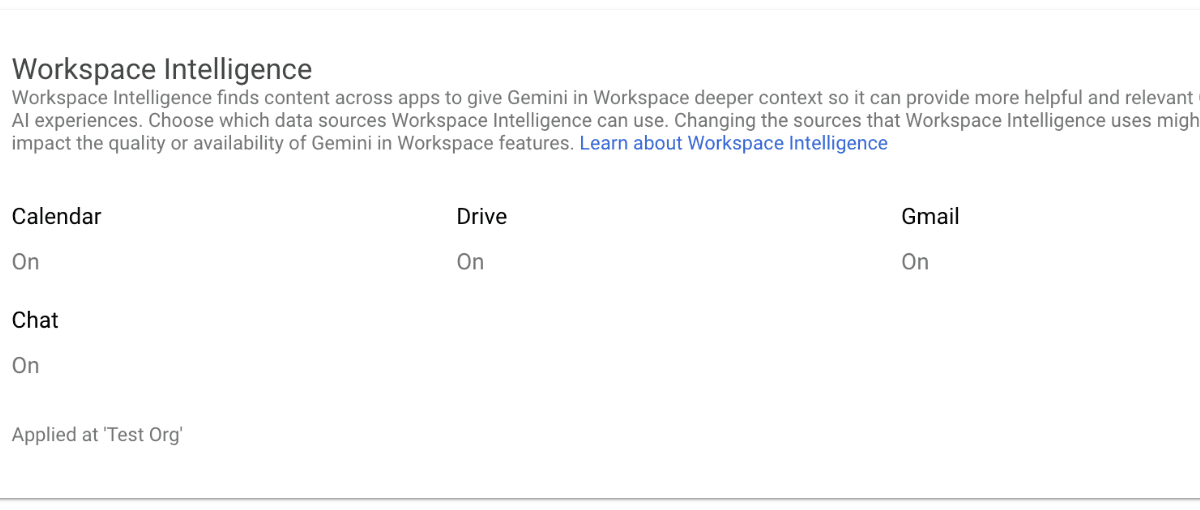Viewport: 1200px width, 510px height.
Task: Select the Calendar data source label
Action: [x=56, y=216]
